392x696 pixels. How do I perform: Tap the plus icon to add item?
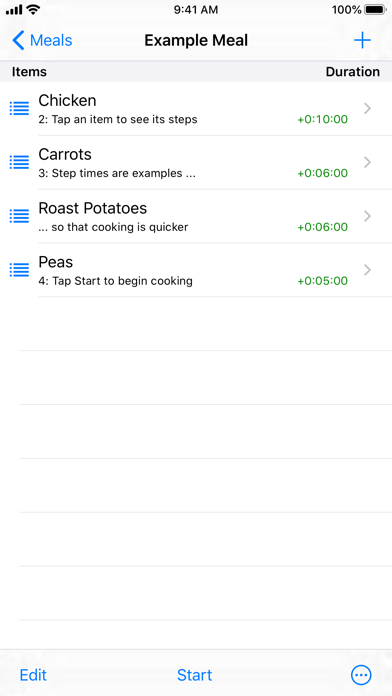tap(362, 40)
